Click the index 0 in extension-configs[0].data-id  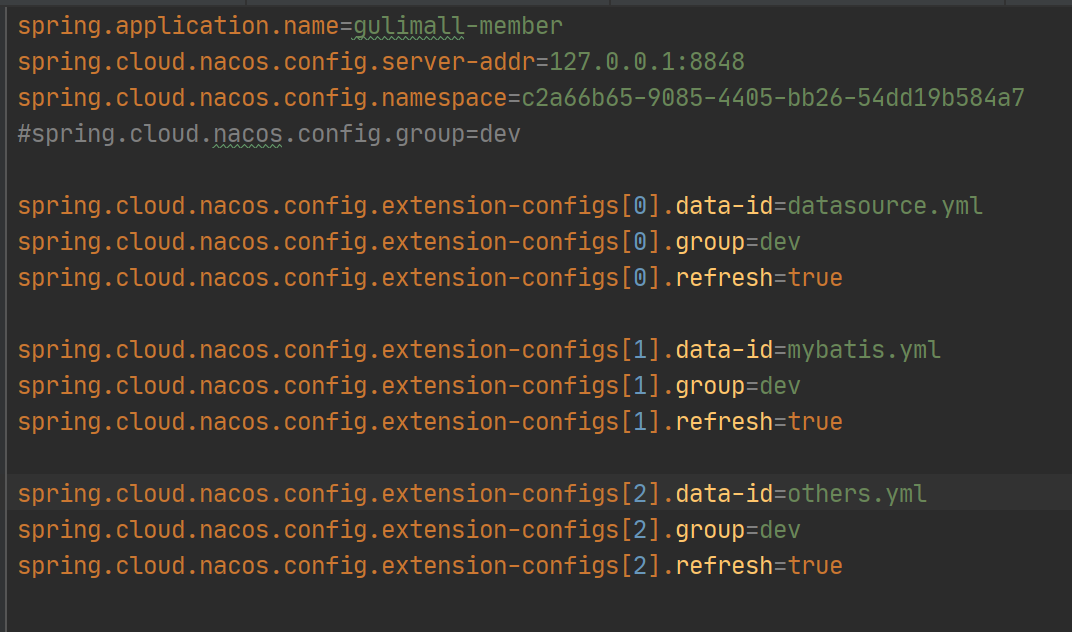(x=641, y=206)
